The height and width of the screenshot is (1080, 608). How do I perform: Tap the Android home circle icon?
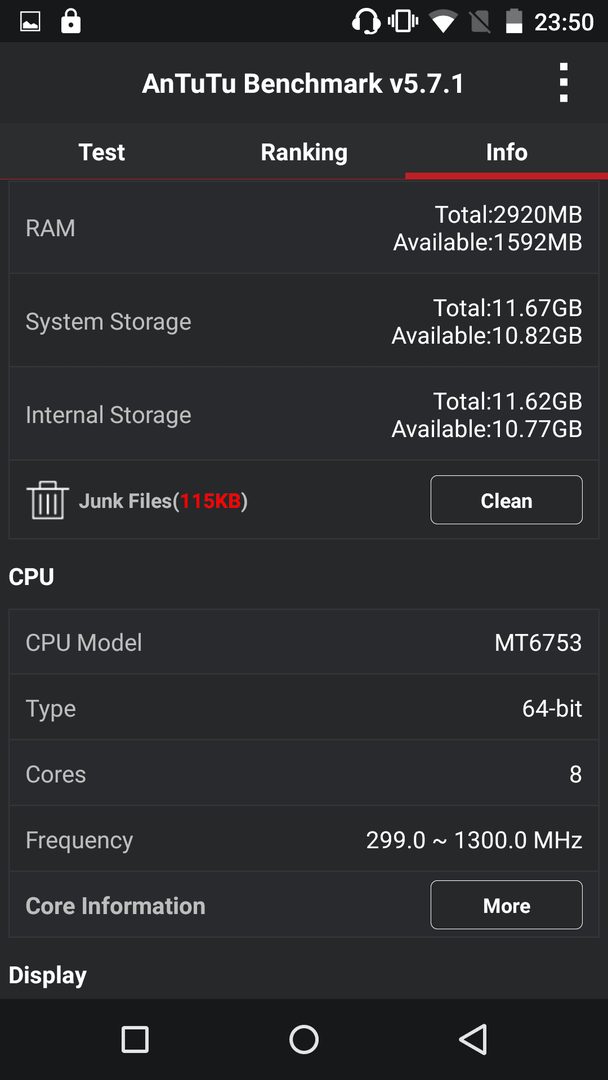tap(304, 1039)
